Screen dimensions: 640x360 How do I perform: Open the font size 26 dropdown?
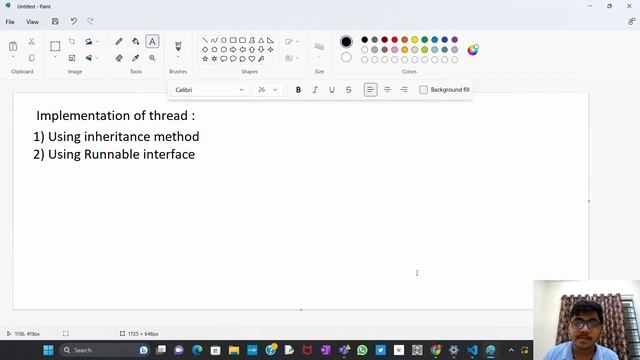point(267,90)
